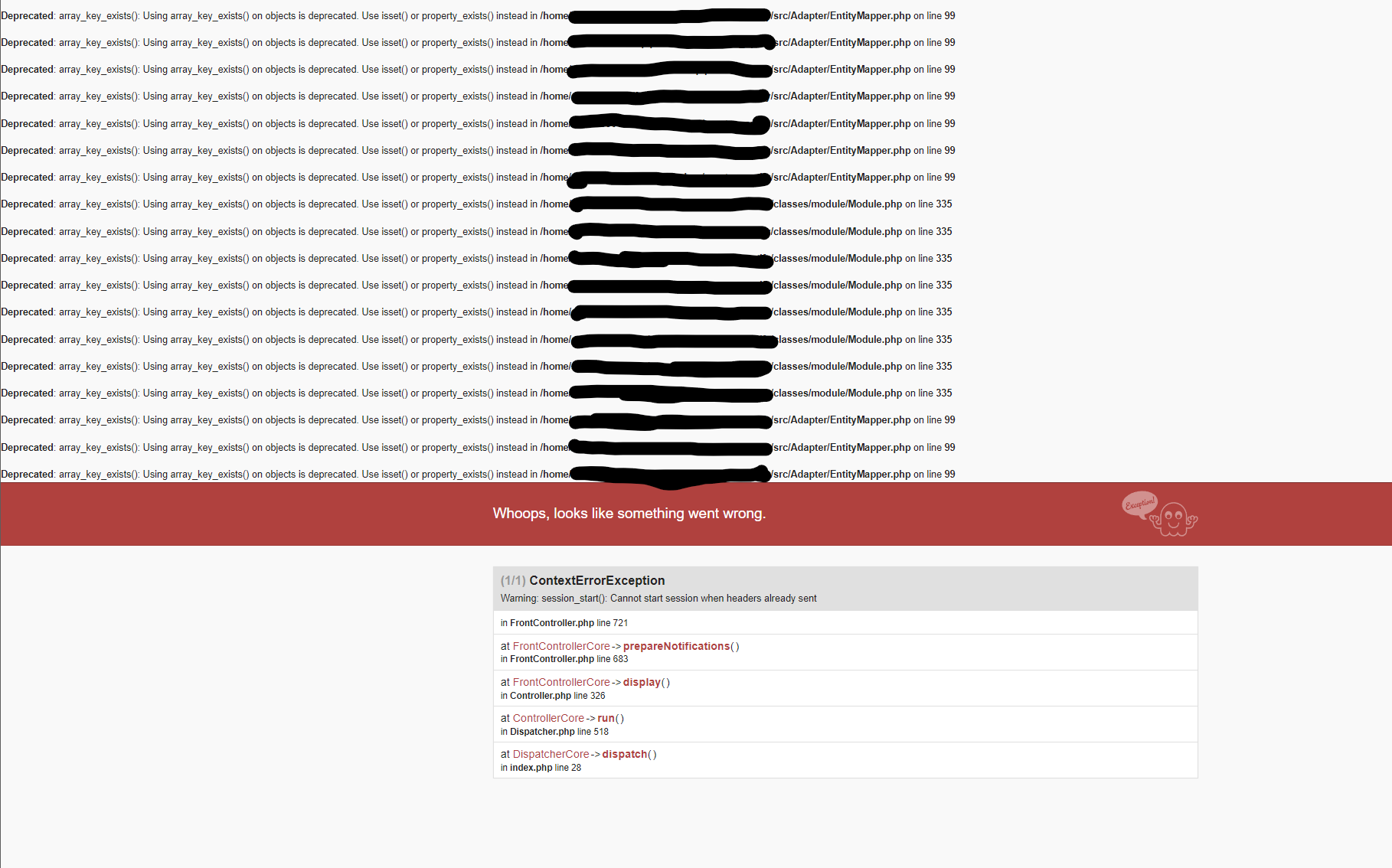Click 'Whoops, looks like something went wrong.' banner text

coord(629,514)
